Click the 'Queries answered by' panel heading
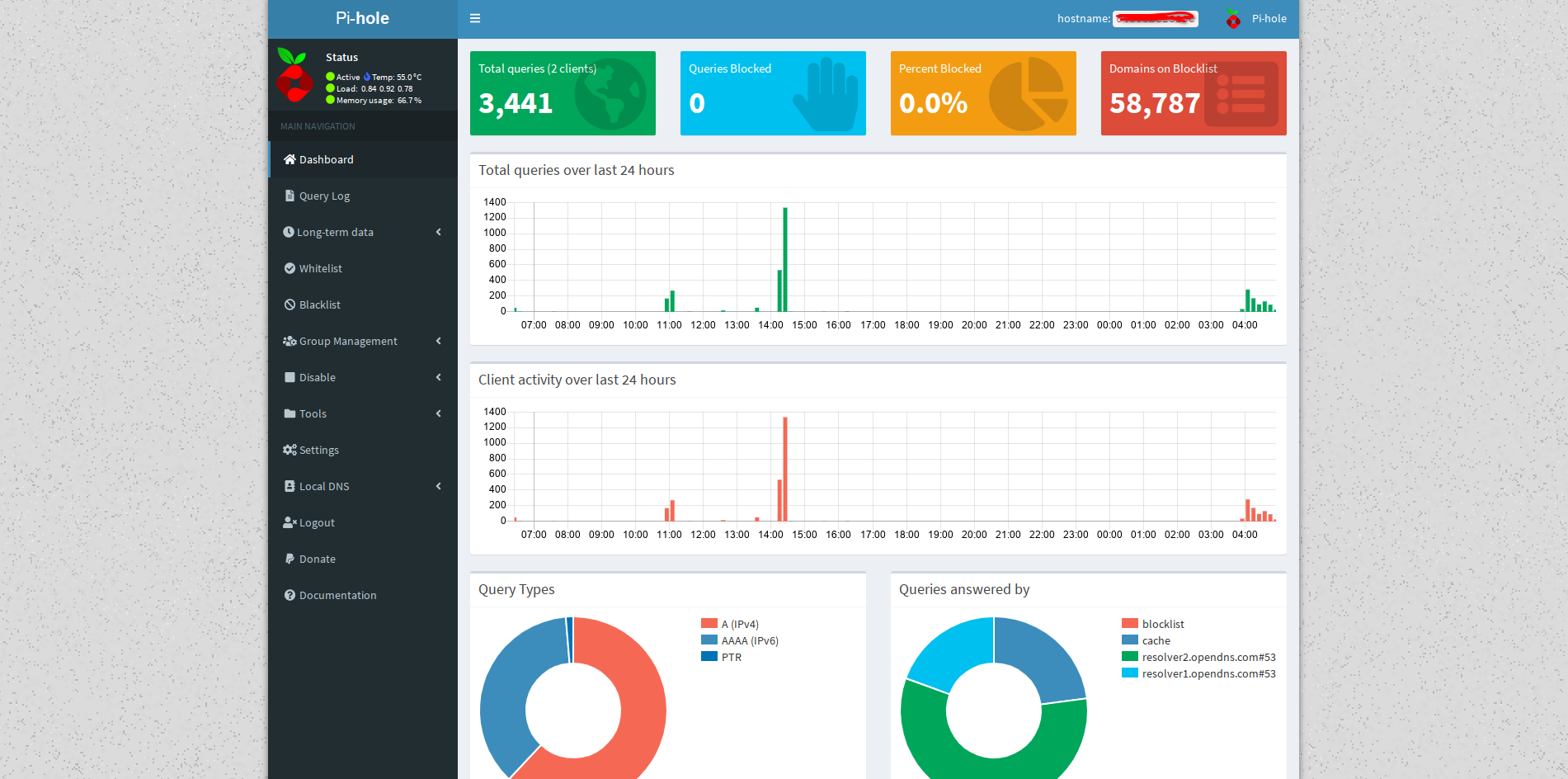The image size is (1568, 779). tap(964, 589)
